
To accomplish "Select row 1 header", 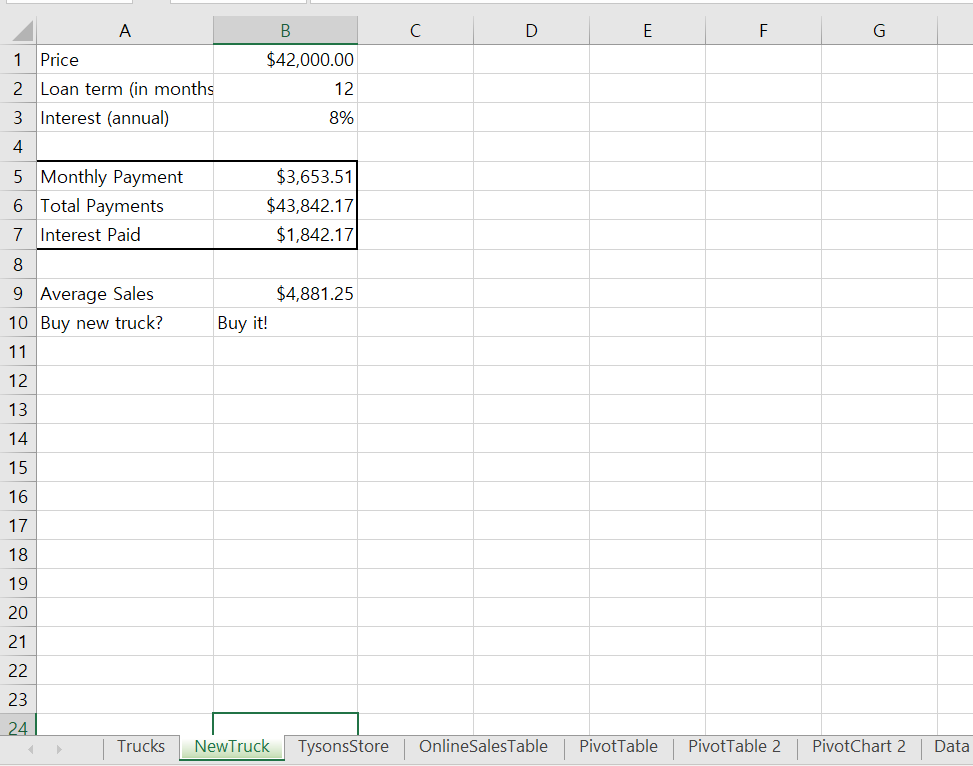I will [18, 60].
